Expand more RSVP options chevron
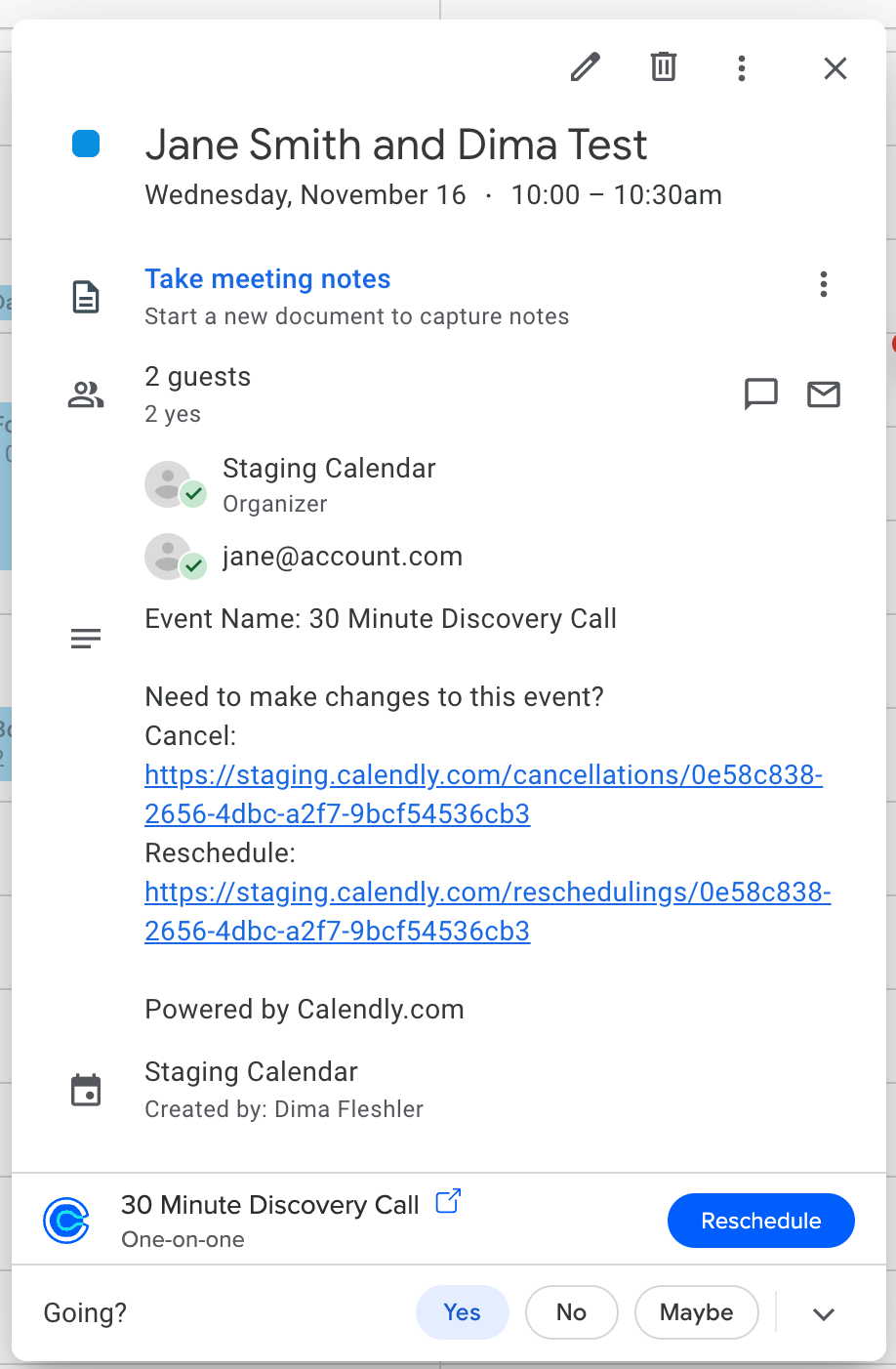 point(824,1314)
